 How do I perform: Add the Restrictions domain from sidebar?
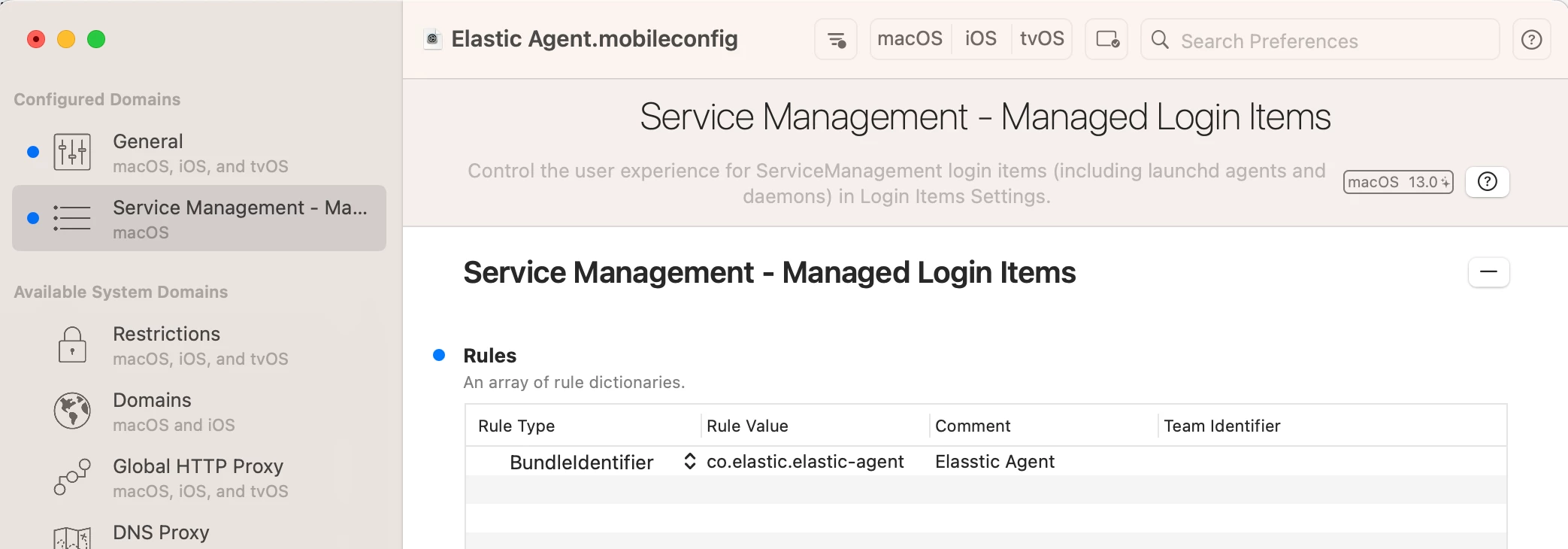point(199,345)
